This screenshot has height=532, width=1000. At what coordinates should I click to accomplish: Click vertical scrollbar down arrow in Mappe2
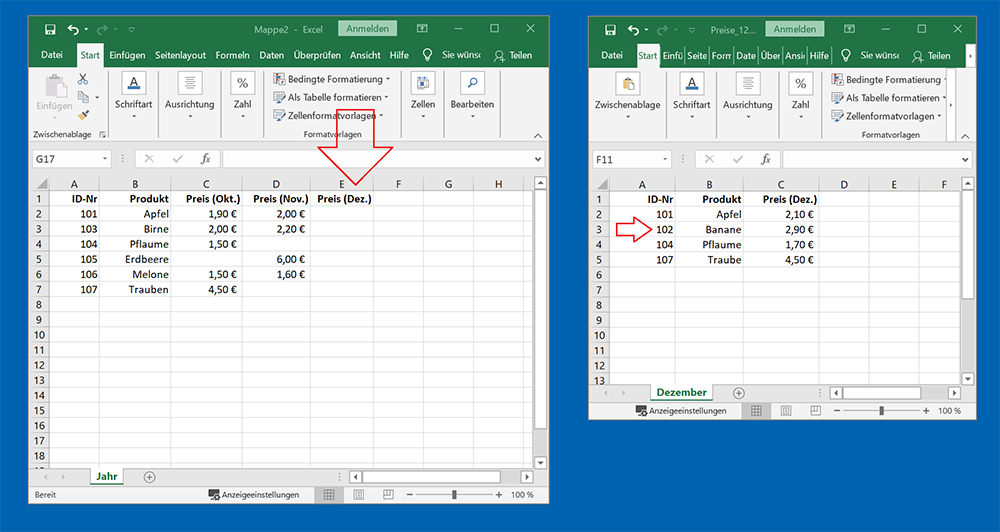click(x=541, y=463)
